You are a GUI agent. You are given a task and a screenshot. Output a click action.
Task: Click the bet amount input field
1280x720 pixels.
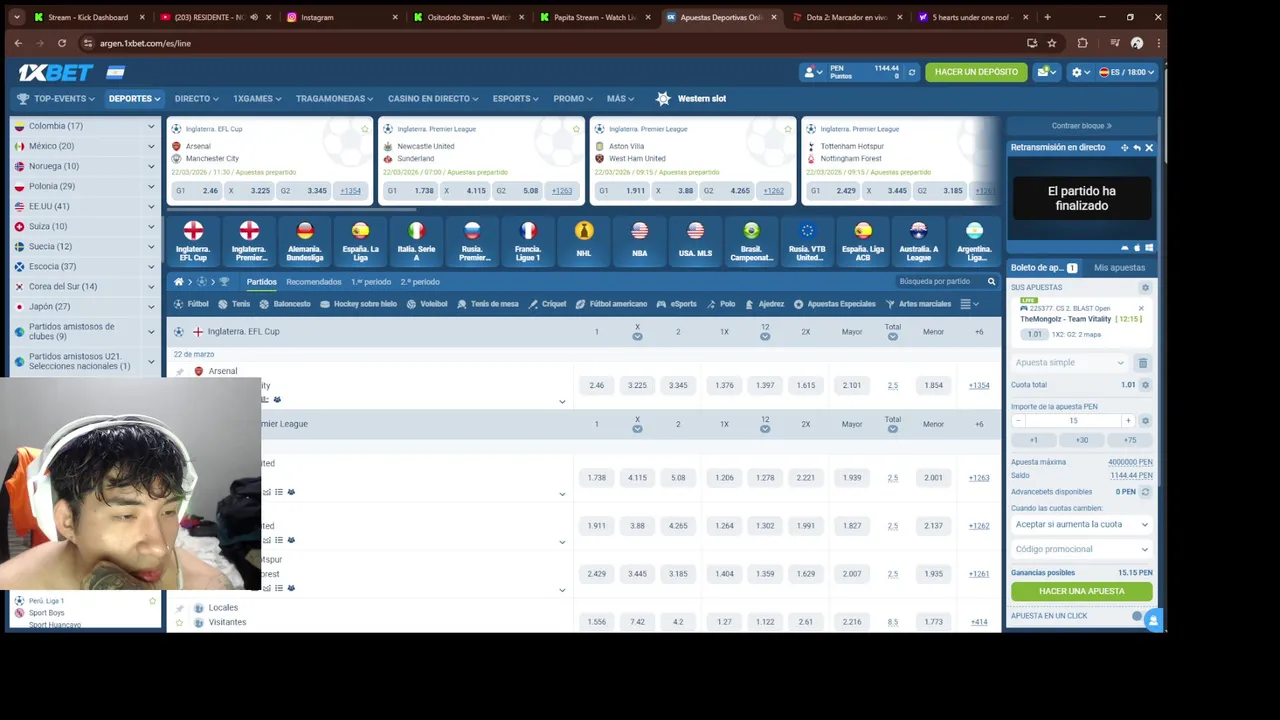[1073, 421]
